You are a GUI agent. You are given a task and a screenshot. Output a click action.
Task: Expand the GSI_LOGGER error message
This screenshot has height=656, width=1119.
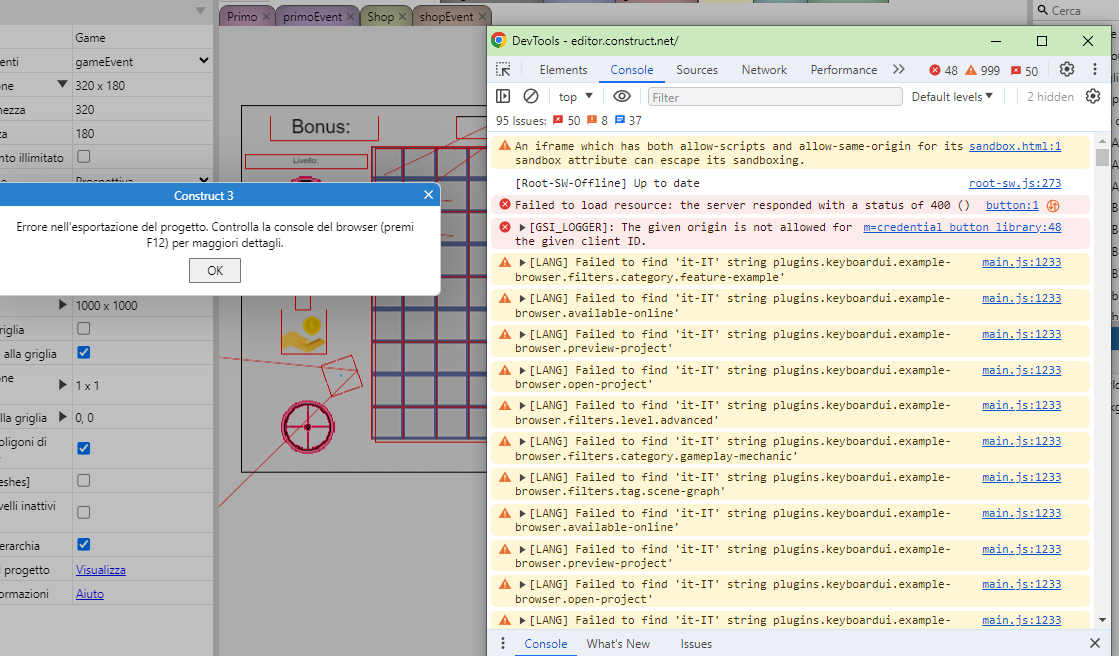pyautogui.click(x=522, y=227)
